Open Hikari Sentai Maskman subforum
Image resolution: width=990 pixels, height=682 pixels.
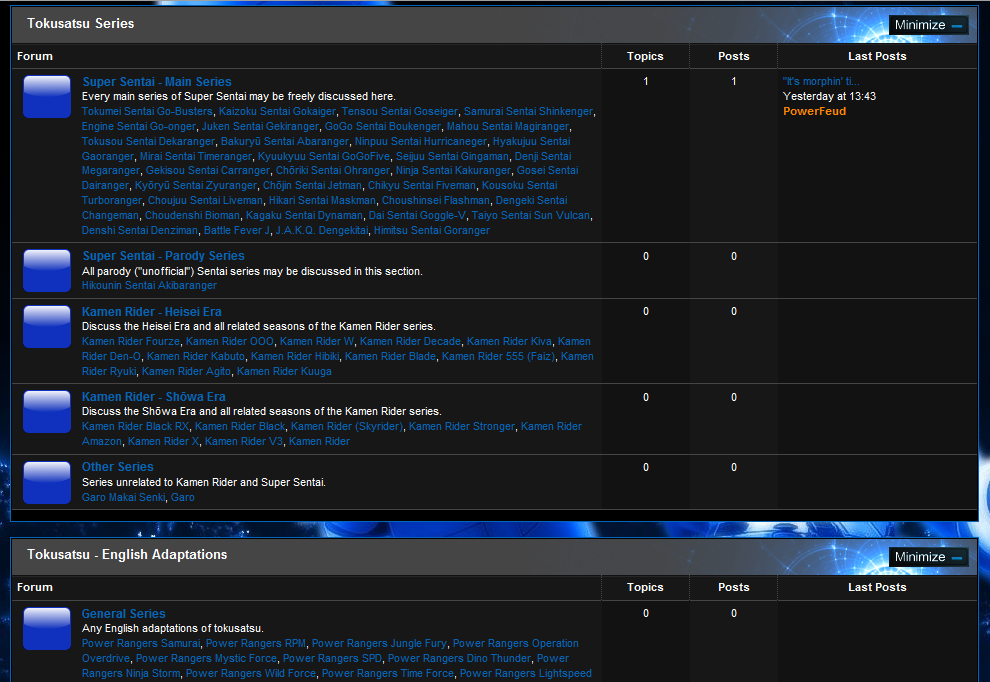point(322,200)
